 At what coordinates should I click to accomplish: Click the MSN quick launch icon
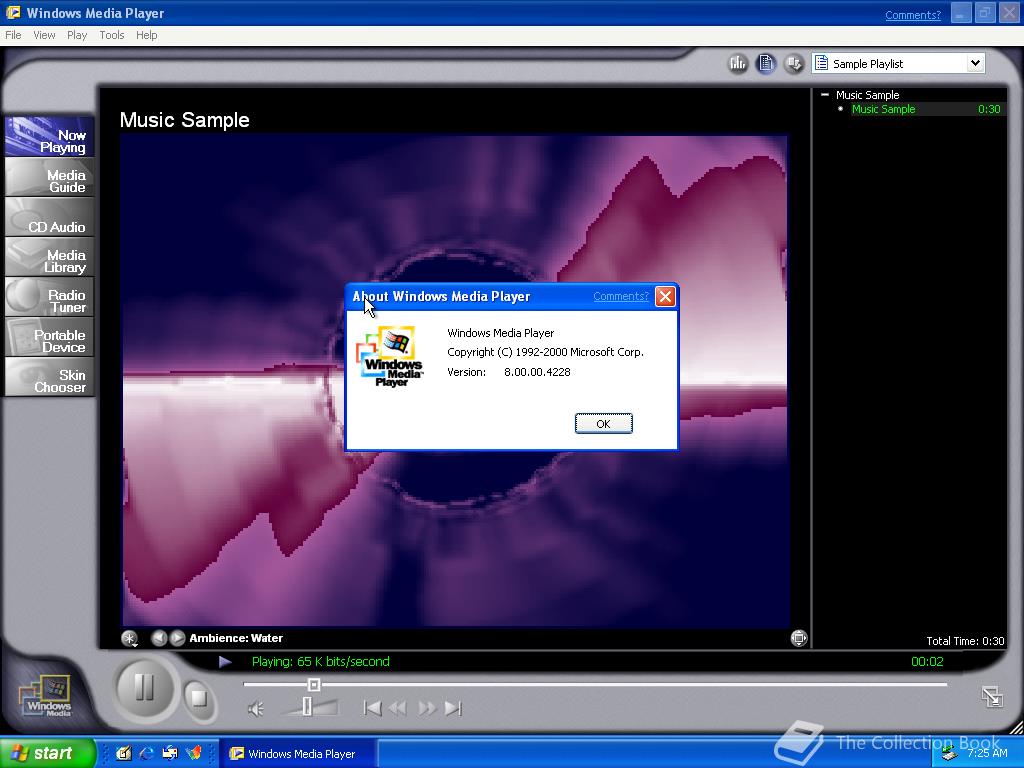point(194,754)
